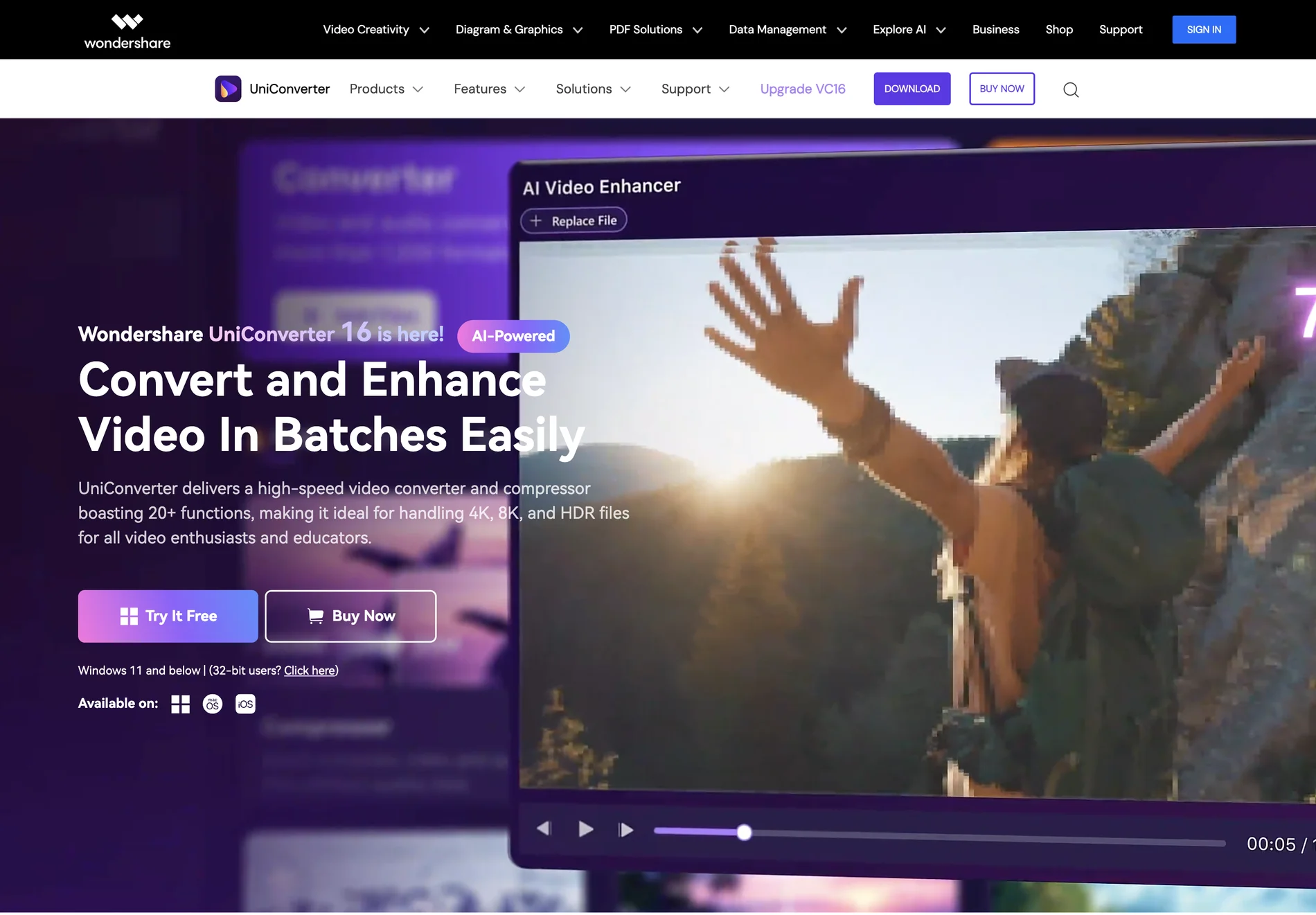Click the SIGN IN button
The height and width of the screenshot is (915, 1316).
coord(1204,30)
